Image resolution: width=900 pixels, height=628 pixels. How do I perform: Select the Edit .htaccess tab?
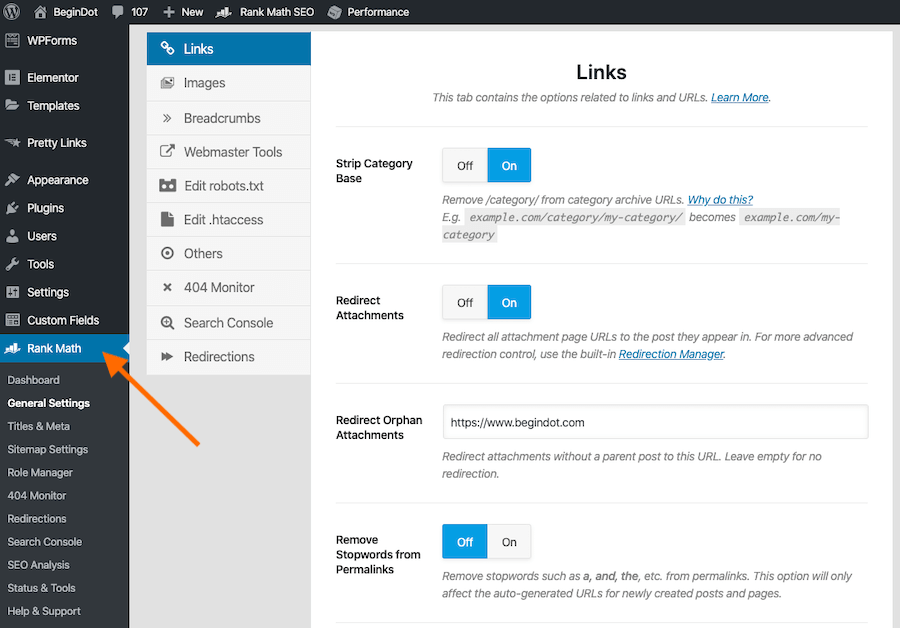(x=228, y=219)
